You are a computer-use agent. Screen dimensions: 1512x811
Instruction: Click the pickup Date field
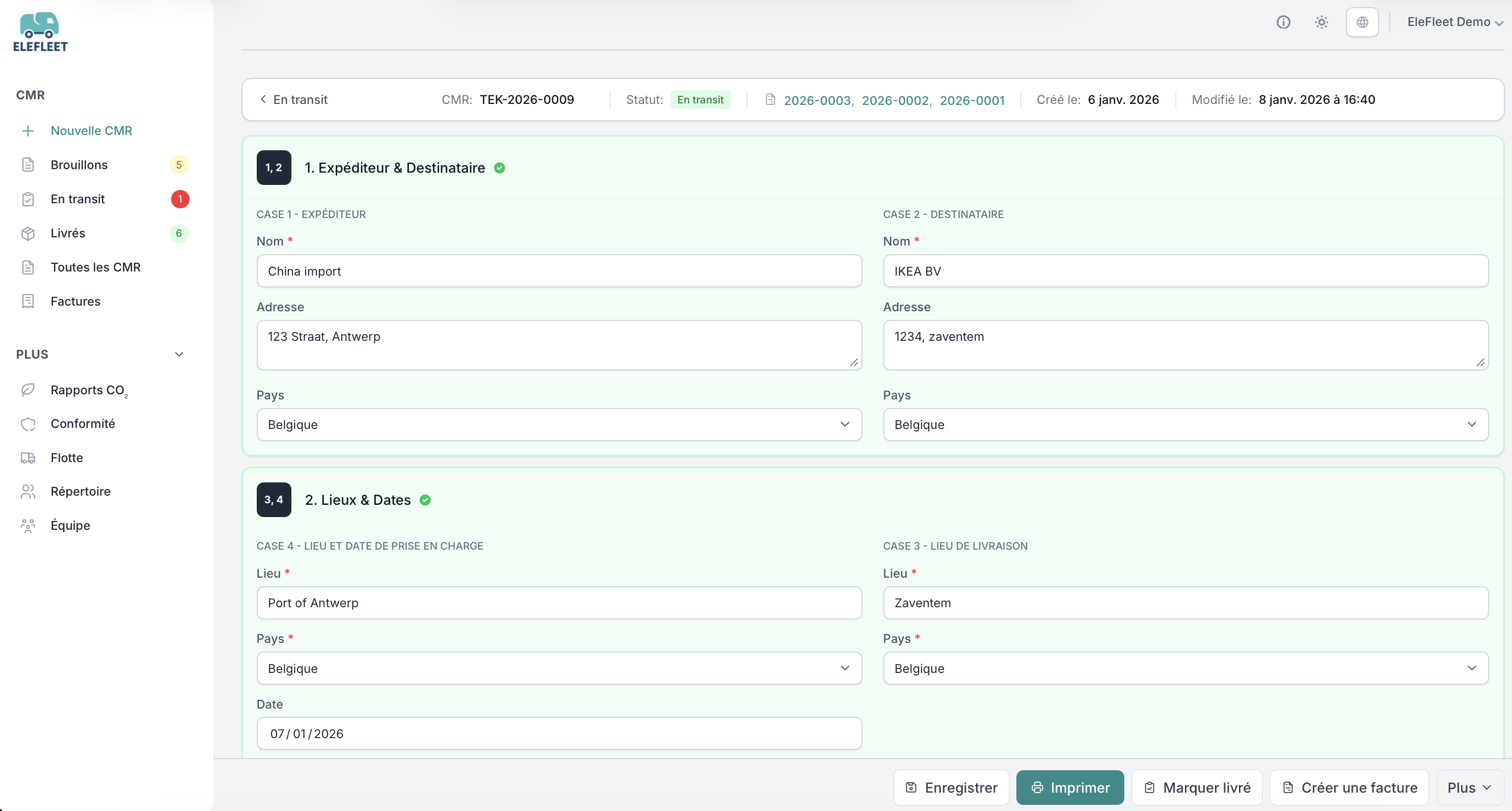point(558,734)
